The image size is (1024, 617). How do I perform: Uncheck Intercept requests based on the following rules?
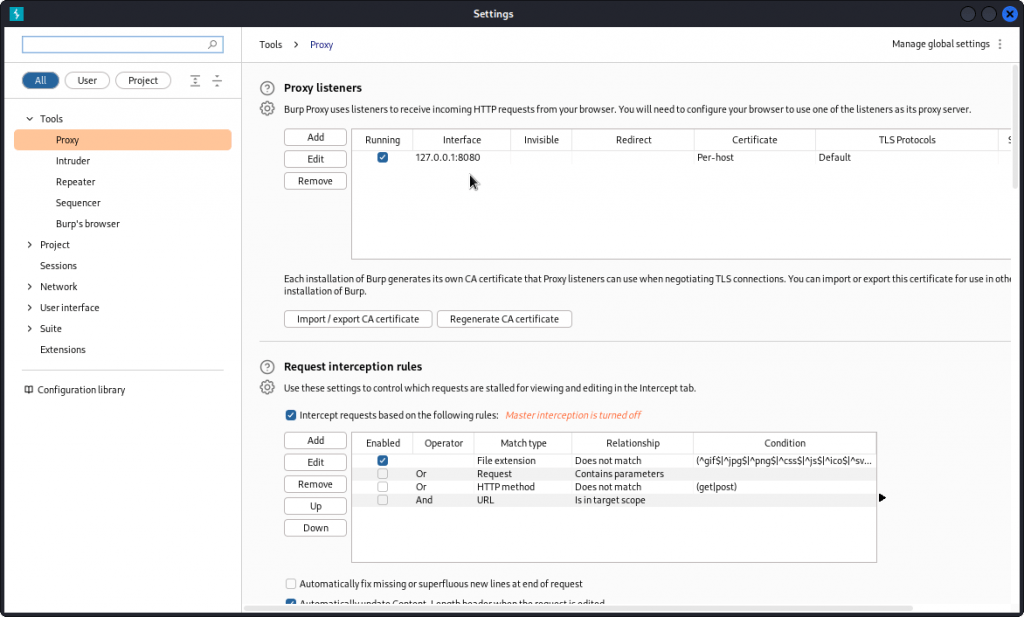click(x=290, y=415)
